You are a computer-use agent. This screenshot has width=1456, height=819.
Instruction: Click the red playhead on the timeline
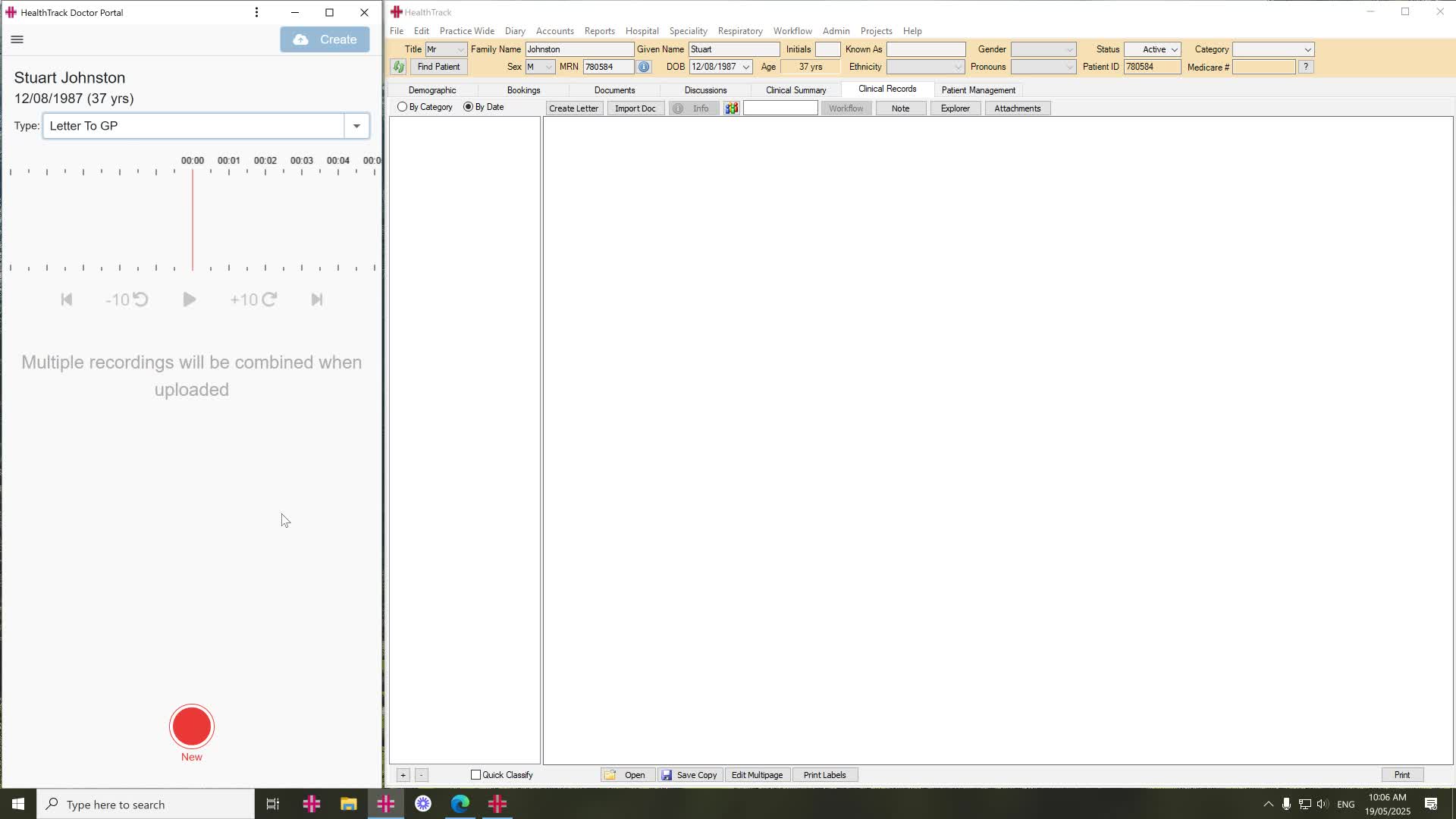tap(193, 220)
